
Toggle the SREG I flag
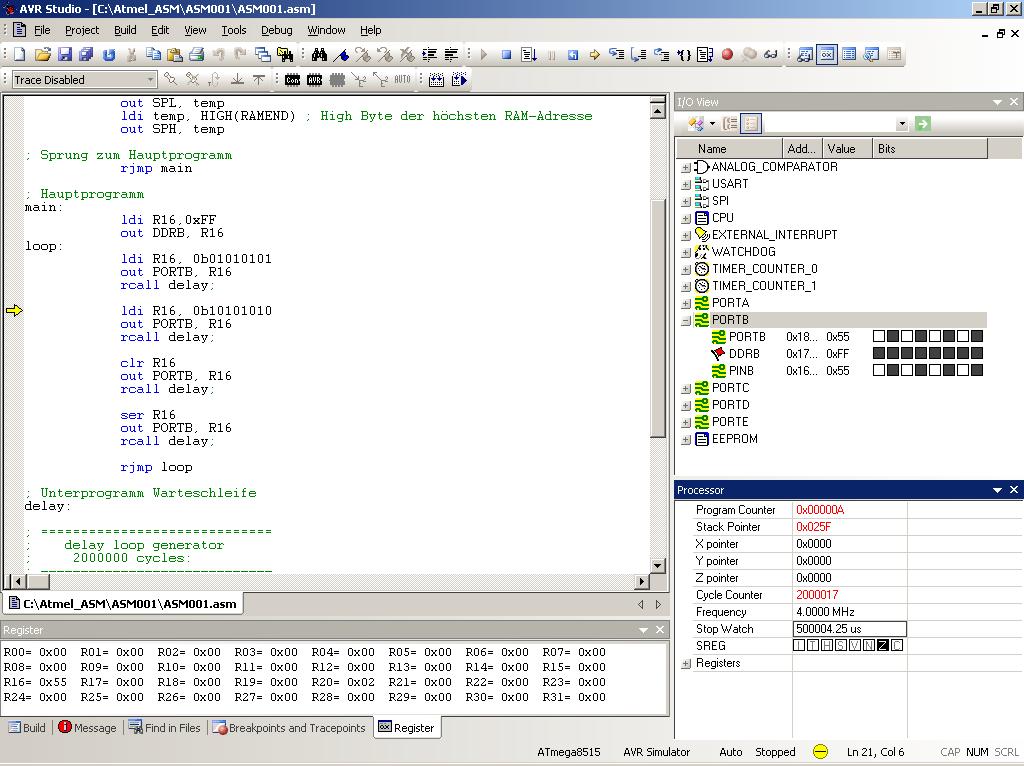coord(799,645)
